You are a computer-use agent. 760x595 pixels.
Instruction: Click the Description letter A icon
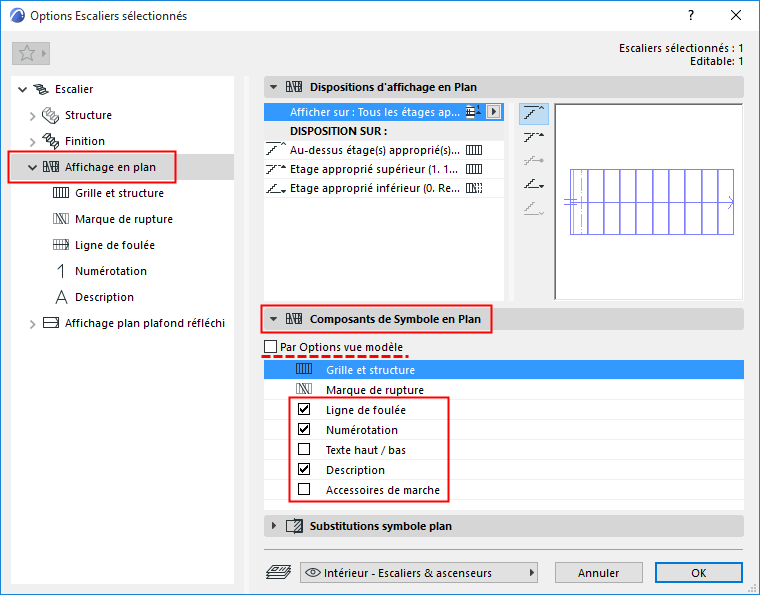click(61, 297)
